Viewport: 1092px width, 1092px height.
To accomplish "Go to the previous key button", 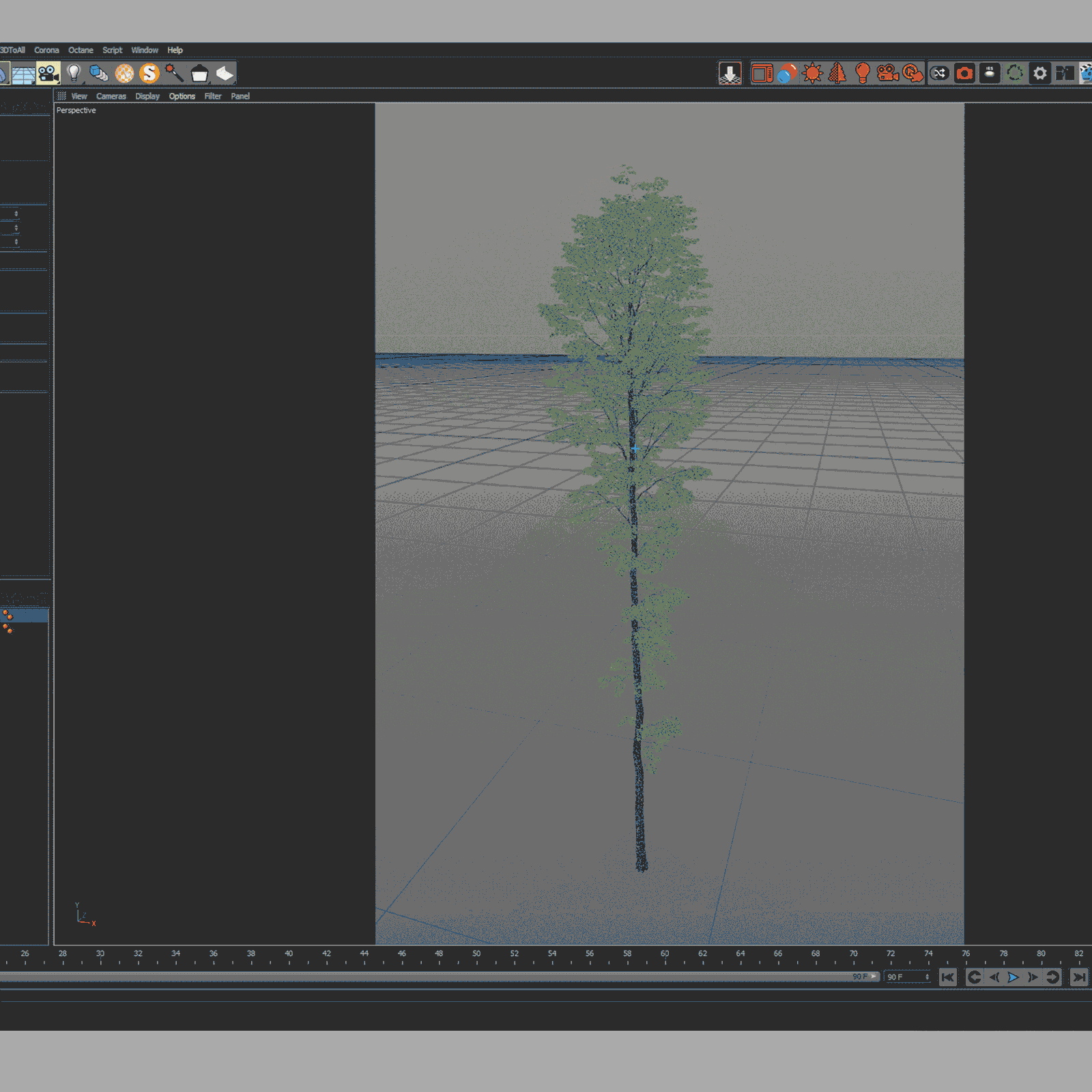I will (x=974, y=977).
